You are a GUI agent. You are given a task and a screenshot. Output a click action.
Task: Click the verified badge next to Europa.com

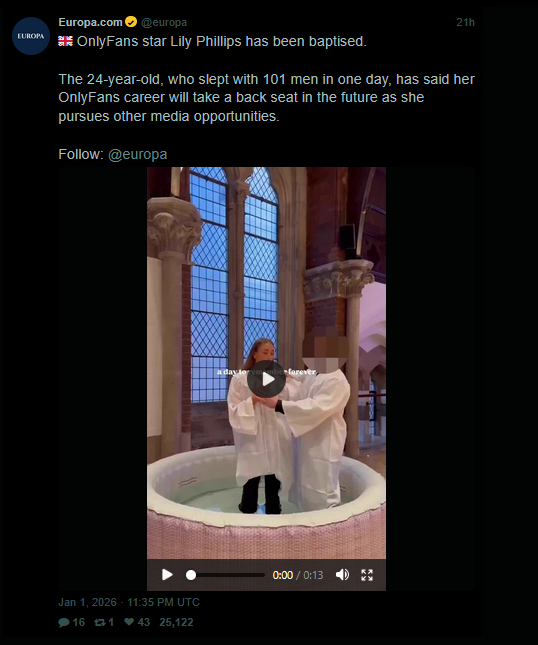131,22
